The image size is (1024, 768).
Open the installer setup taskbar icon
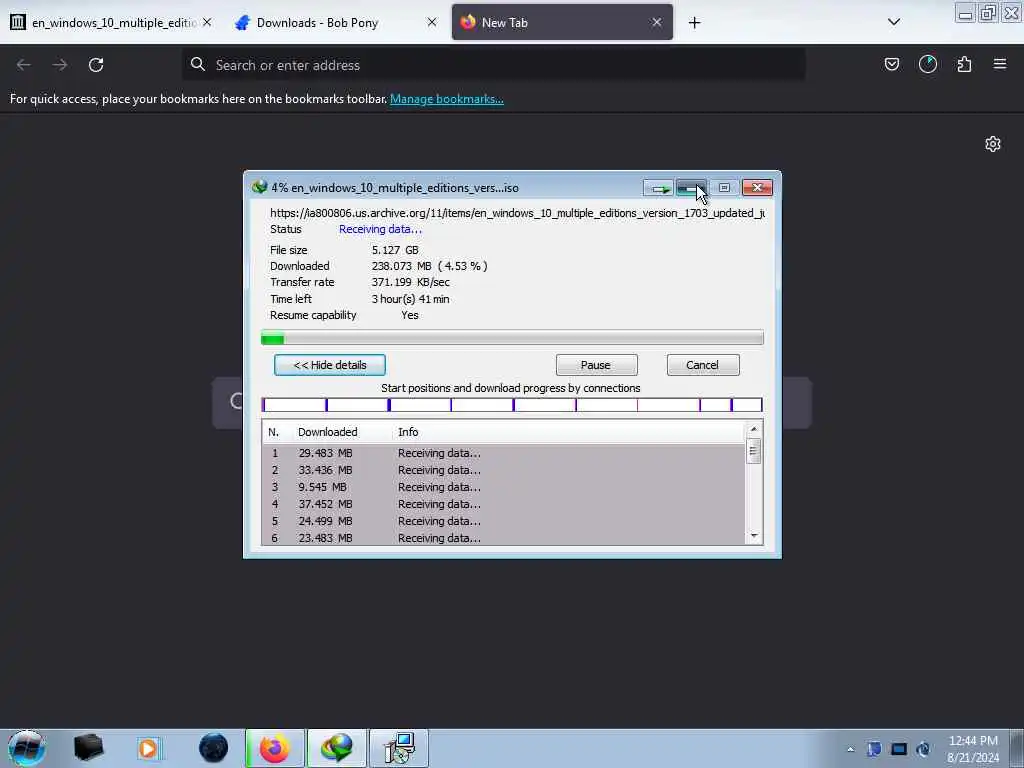pyautogui.click(x=399, y=748)
